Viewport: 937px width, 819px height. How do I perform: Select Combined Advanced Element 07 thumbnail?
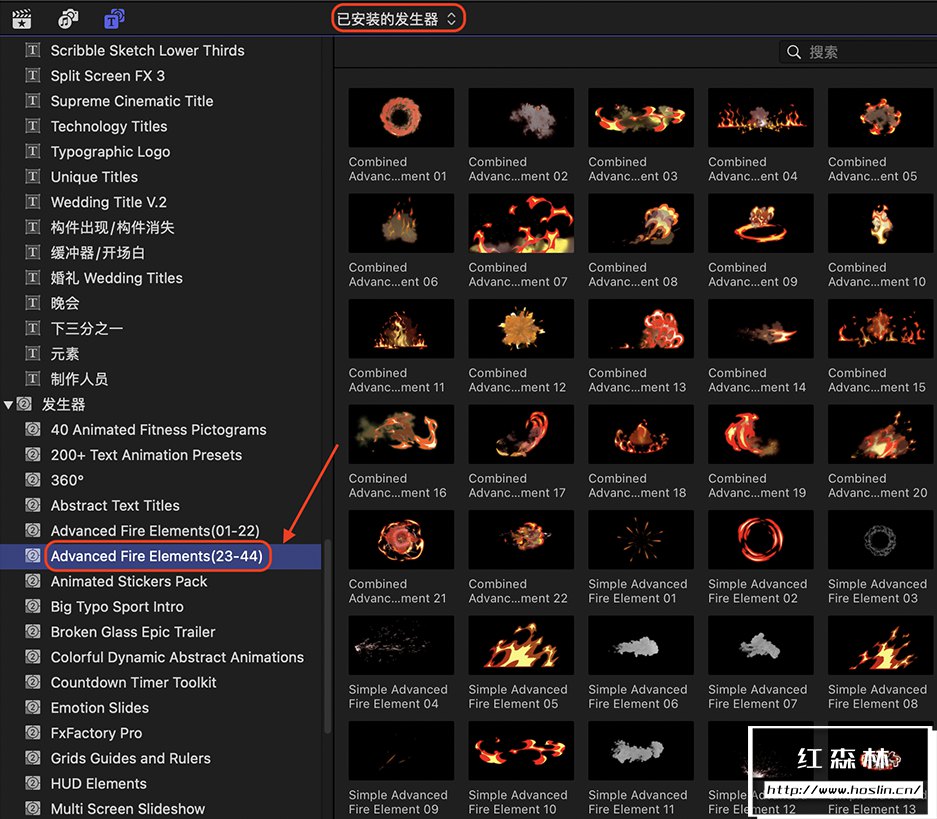521,223
